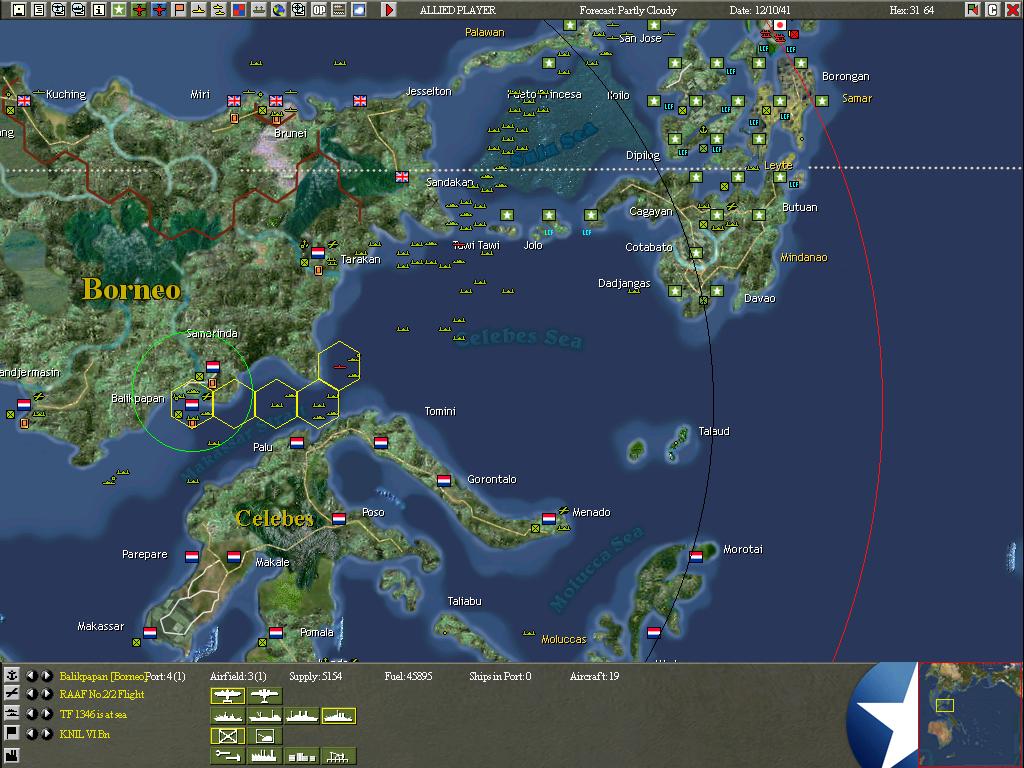Select the third task force ship silhouette

point(302,716)
